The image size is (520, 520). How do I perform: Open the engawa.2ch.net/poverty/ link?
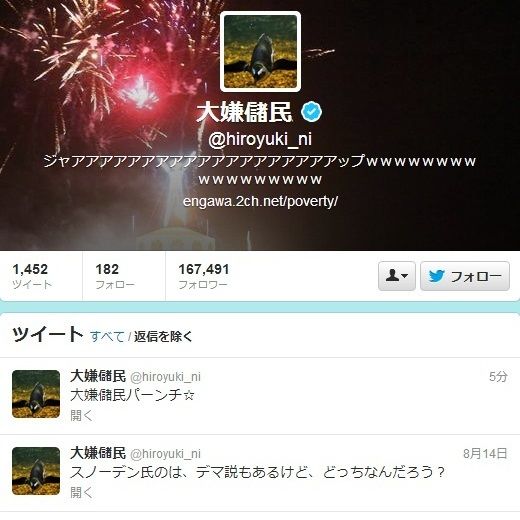tap(260, 201)
